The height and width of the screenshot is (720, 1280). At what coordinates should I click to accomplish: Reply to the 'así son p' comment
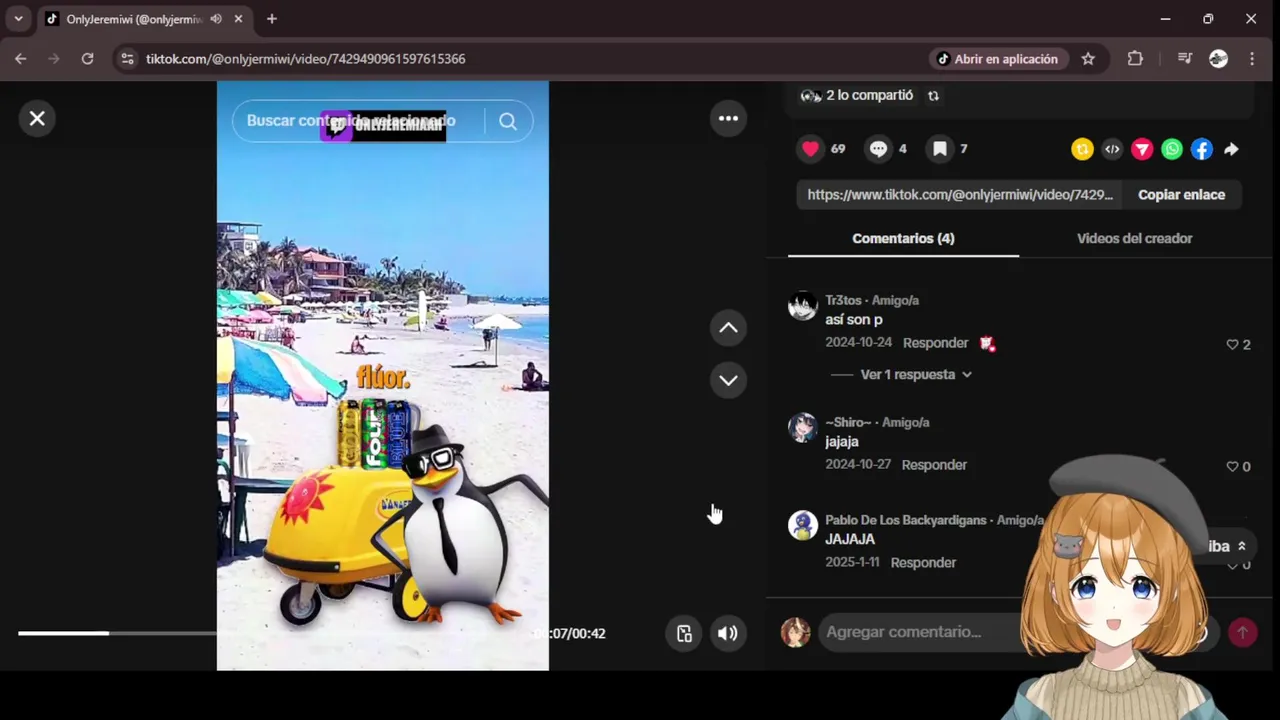click(x=935, y=343)
